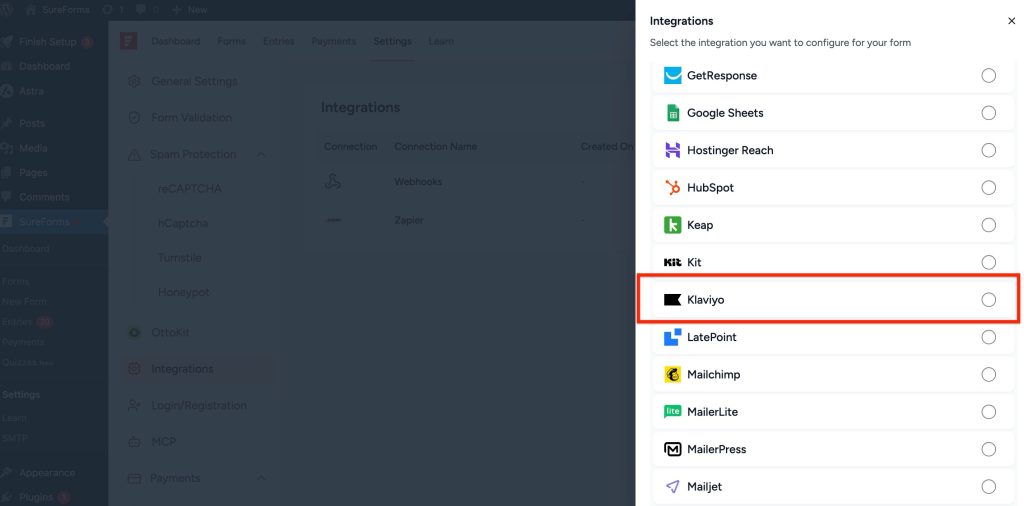Click the Google Sheets logo icon
The image size is (1024, 506).
(673, 113)
